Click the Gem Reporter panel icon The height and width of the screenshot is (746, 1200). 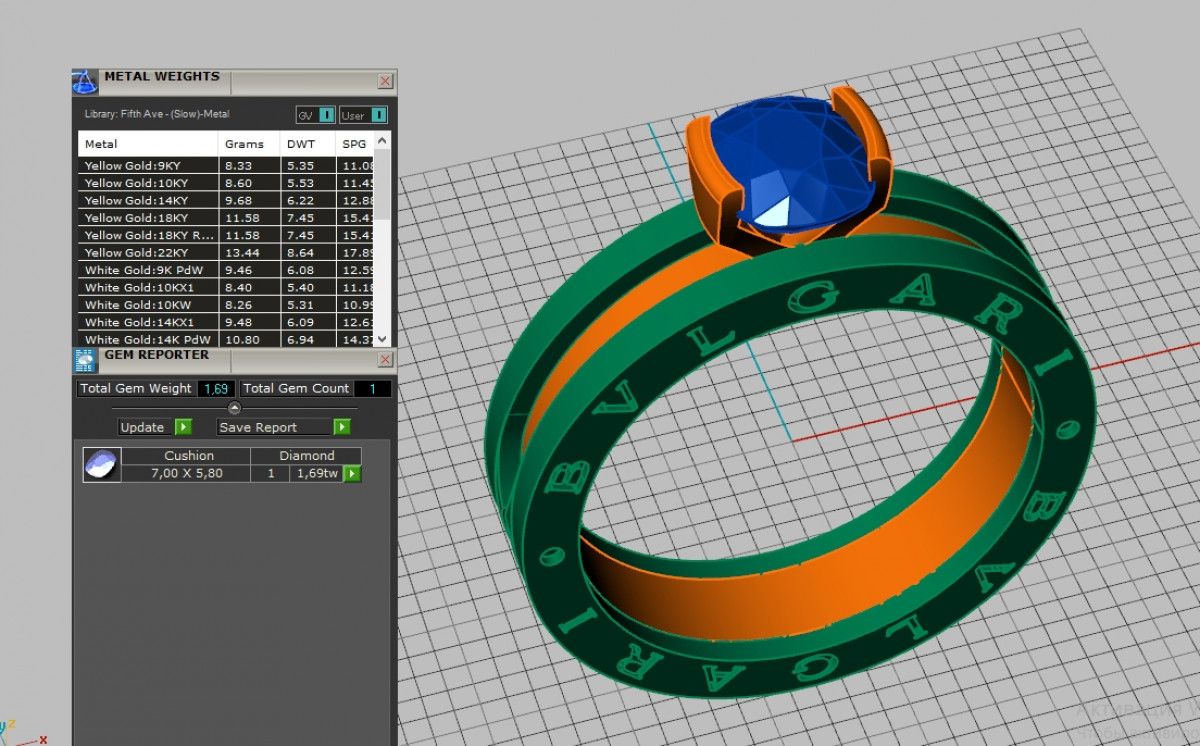click(x=85, y=361)
